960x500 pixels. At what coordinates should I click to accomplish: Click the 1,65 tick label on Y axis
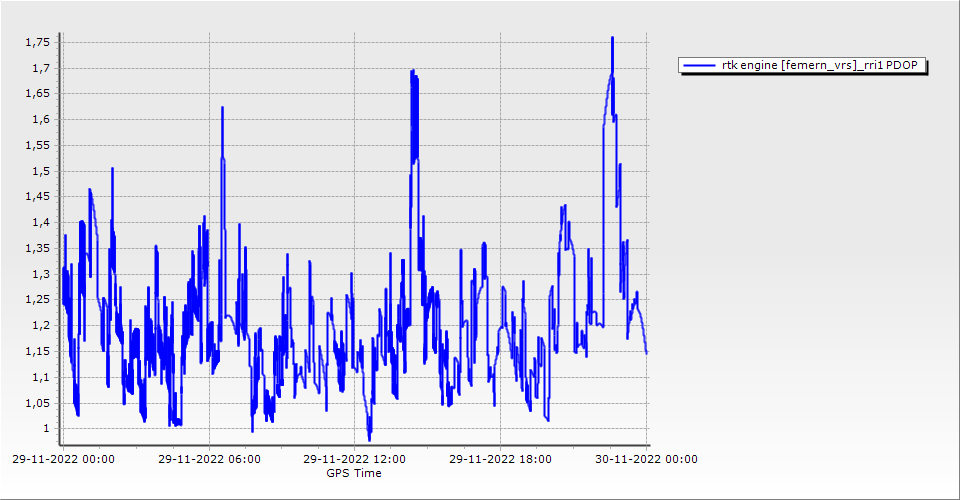37,93
